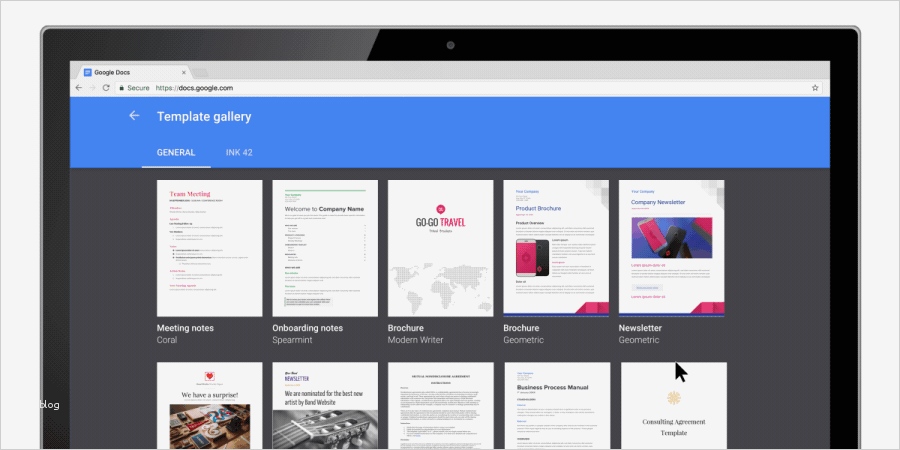Click the Newsletter label under the template
Viewport: 900px width, 450px height.
(x=640, y=328)
